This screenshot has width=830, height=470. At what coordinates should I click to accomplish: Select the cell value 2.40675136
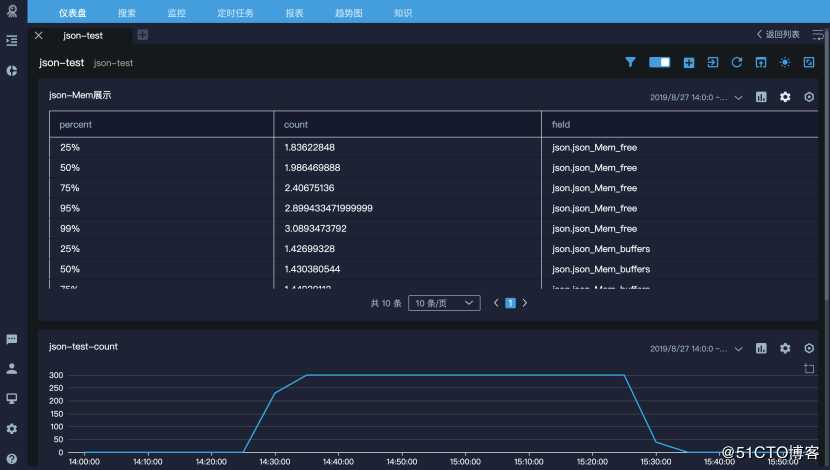(309, 188)
